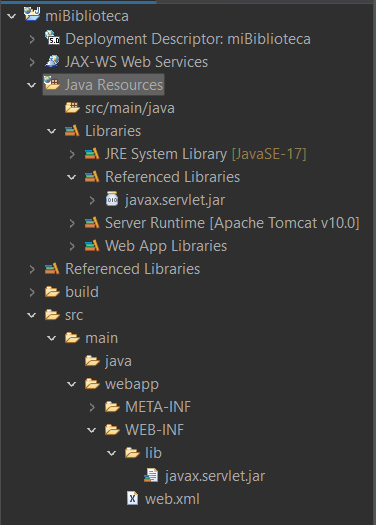Image resolution: width=376 pixels, height=525 pixels.
Task: Select the 'JAX-WS Web Services' label
Action: coord(136,62)
